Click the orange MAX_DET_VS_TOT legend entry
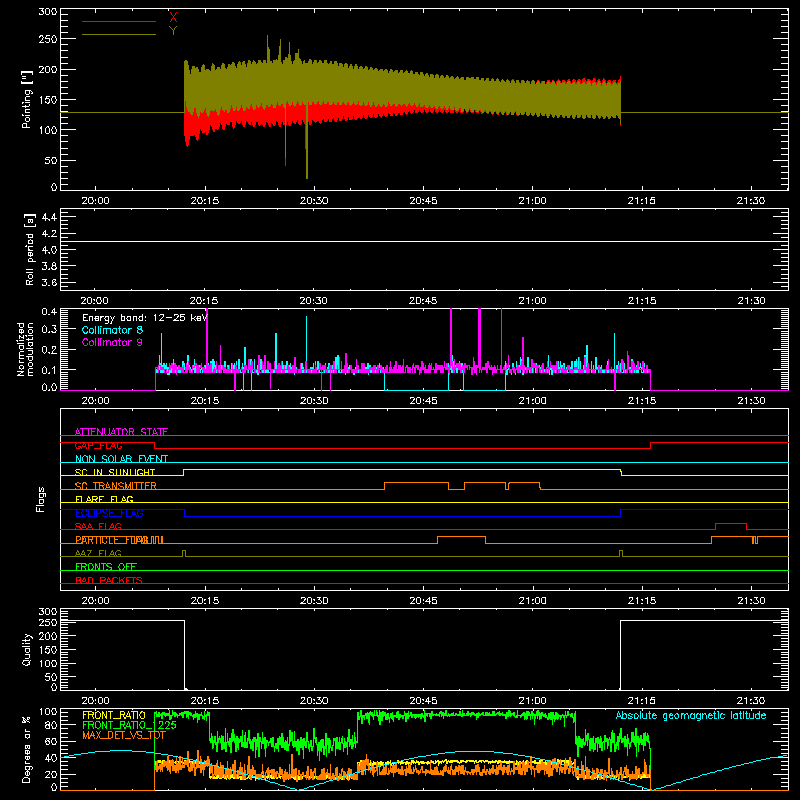This screenshot has height=800, width=800. click(x=124, y=735)
